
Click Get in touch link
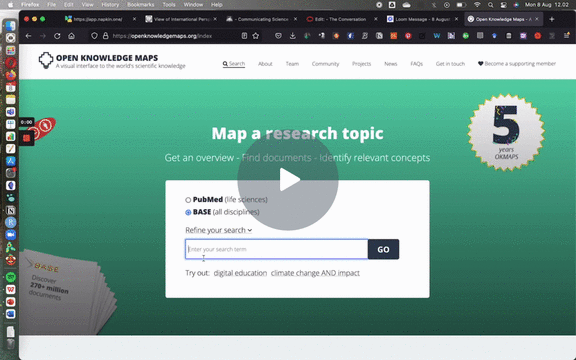(450, 64)
